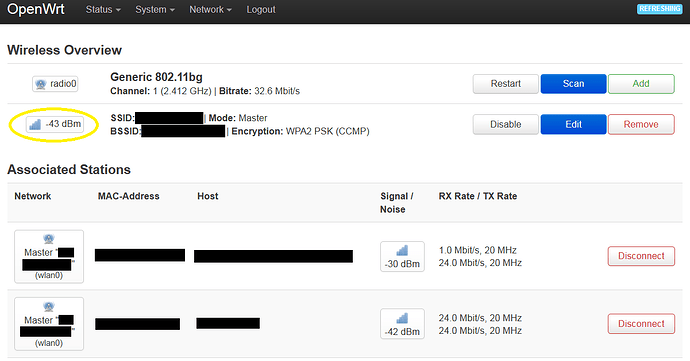The height and width of the screenshot is (361, 690).
Task: Click the wlan0 network icon in first station row
Action: coord(49,239)
